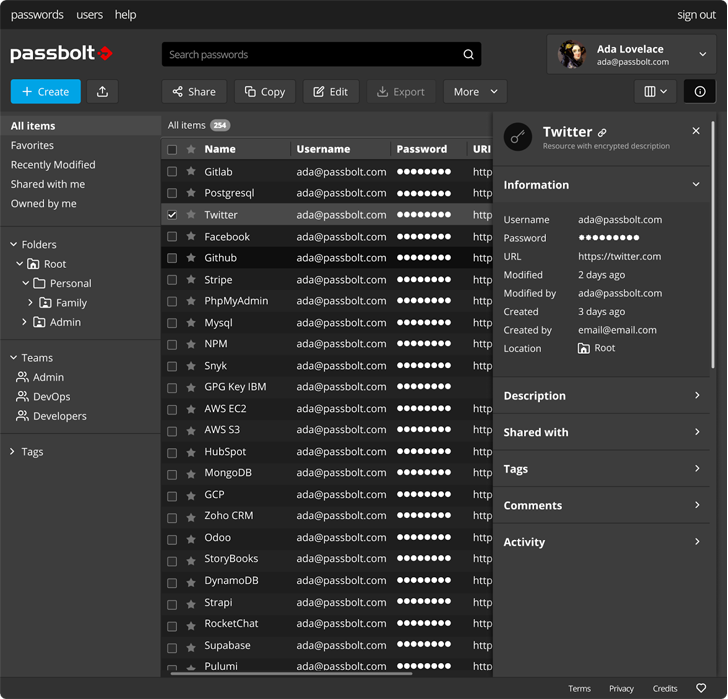Toggle the info panel icon
728x699 pixels.
click(699, 92)
